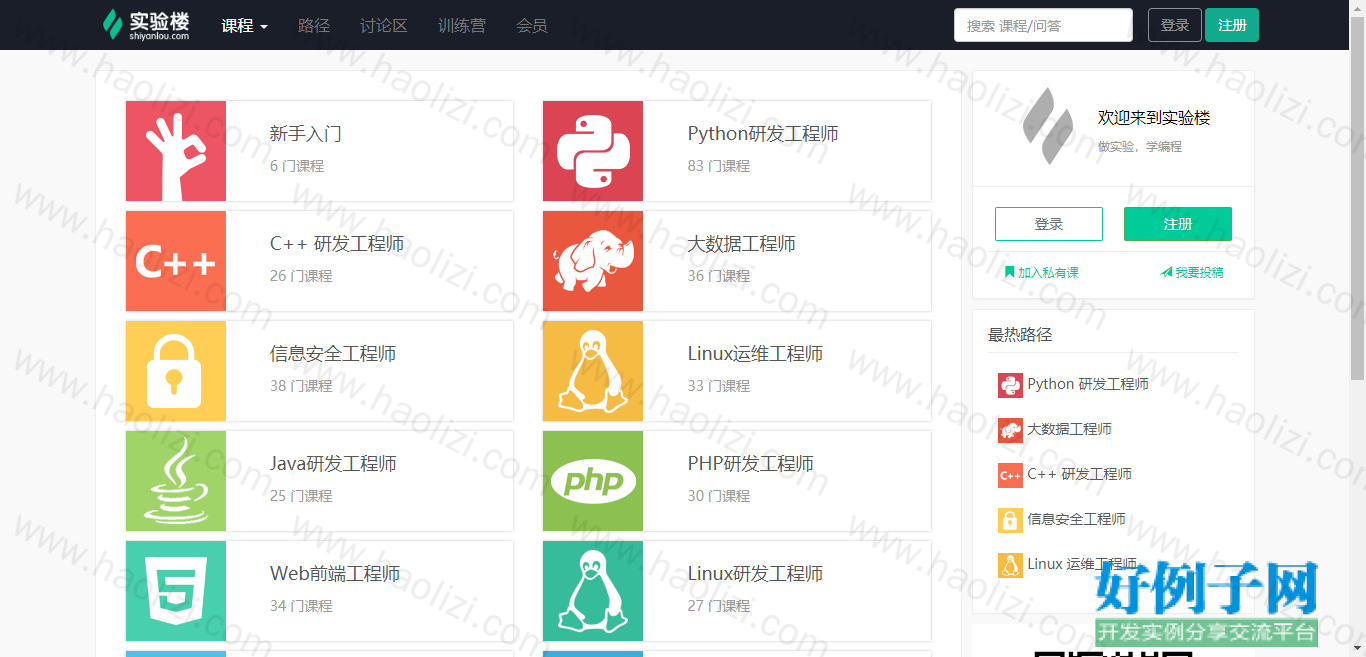Image resolution: width=1366 pixels, height=657 pixels.
Task: Click small elephant icon in 最热路径 list
Action: click(x=1010, y=430)
